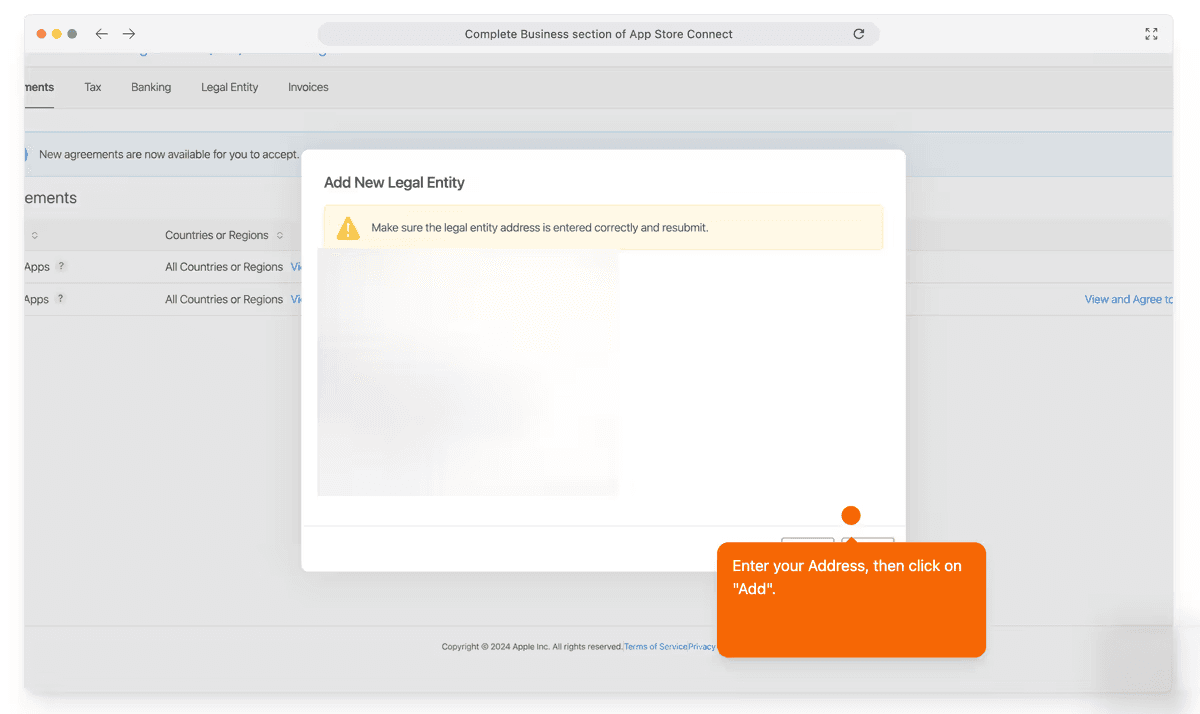Image resolution: width=1200 pixels, height=714 pixels.
Task: Click the browser back arrow
Action: [101, 33]
